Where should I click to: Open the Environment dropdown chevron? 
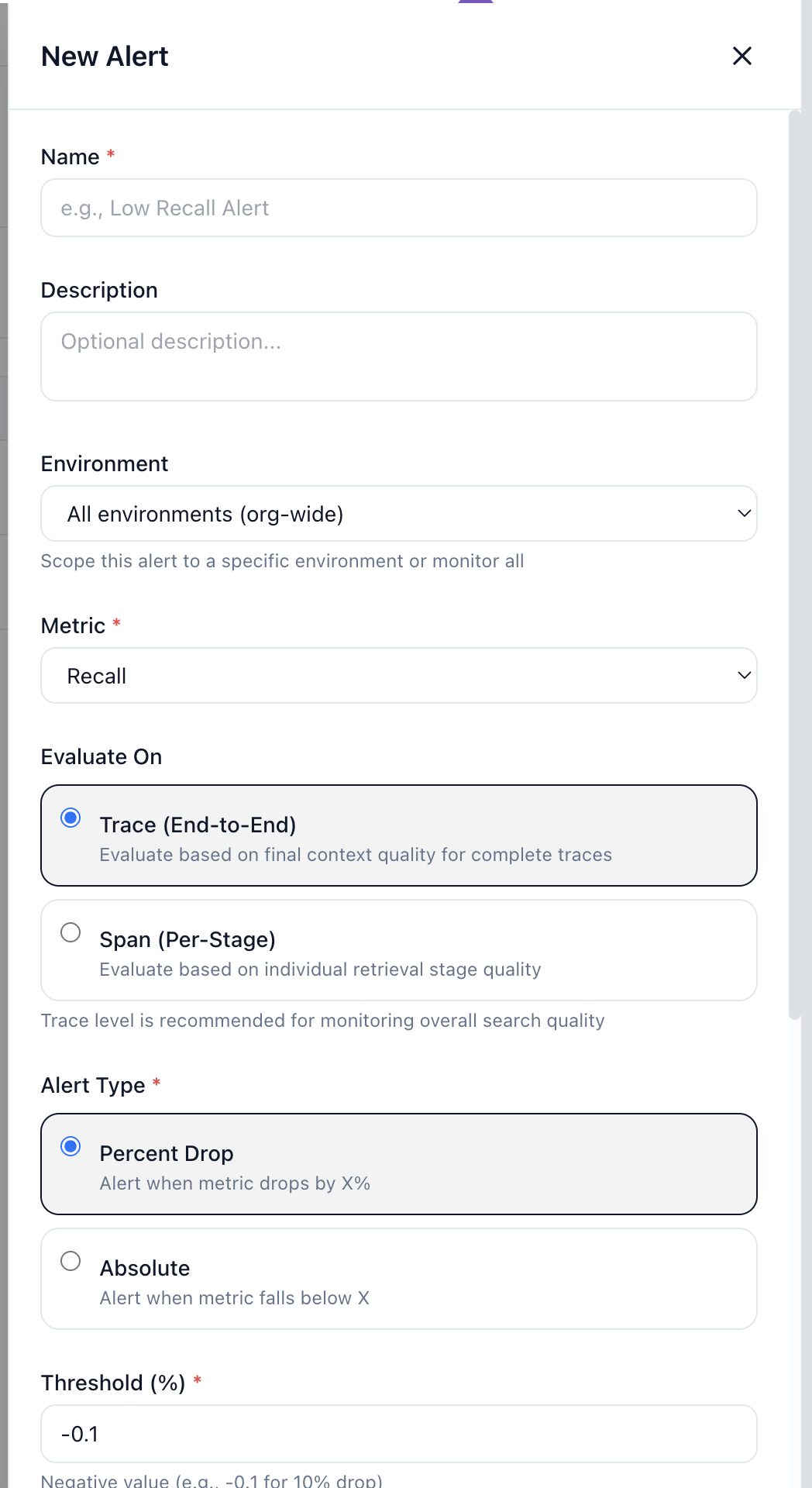[744, 513]
